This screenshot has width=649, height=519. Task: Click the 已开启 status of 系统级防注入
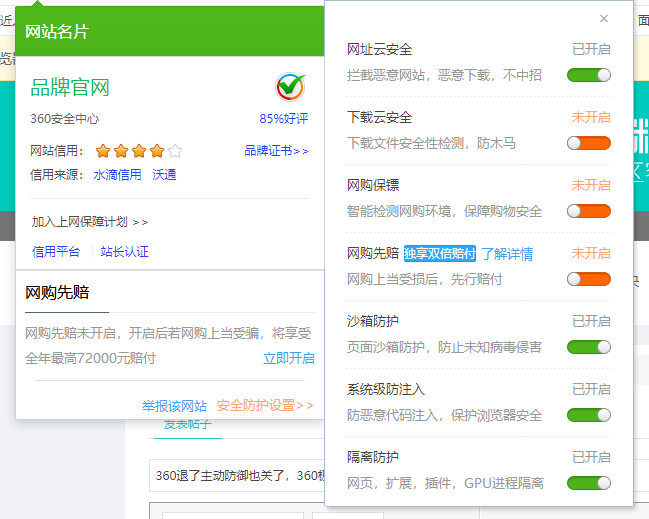click(591, 389)
